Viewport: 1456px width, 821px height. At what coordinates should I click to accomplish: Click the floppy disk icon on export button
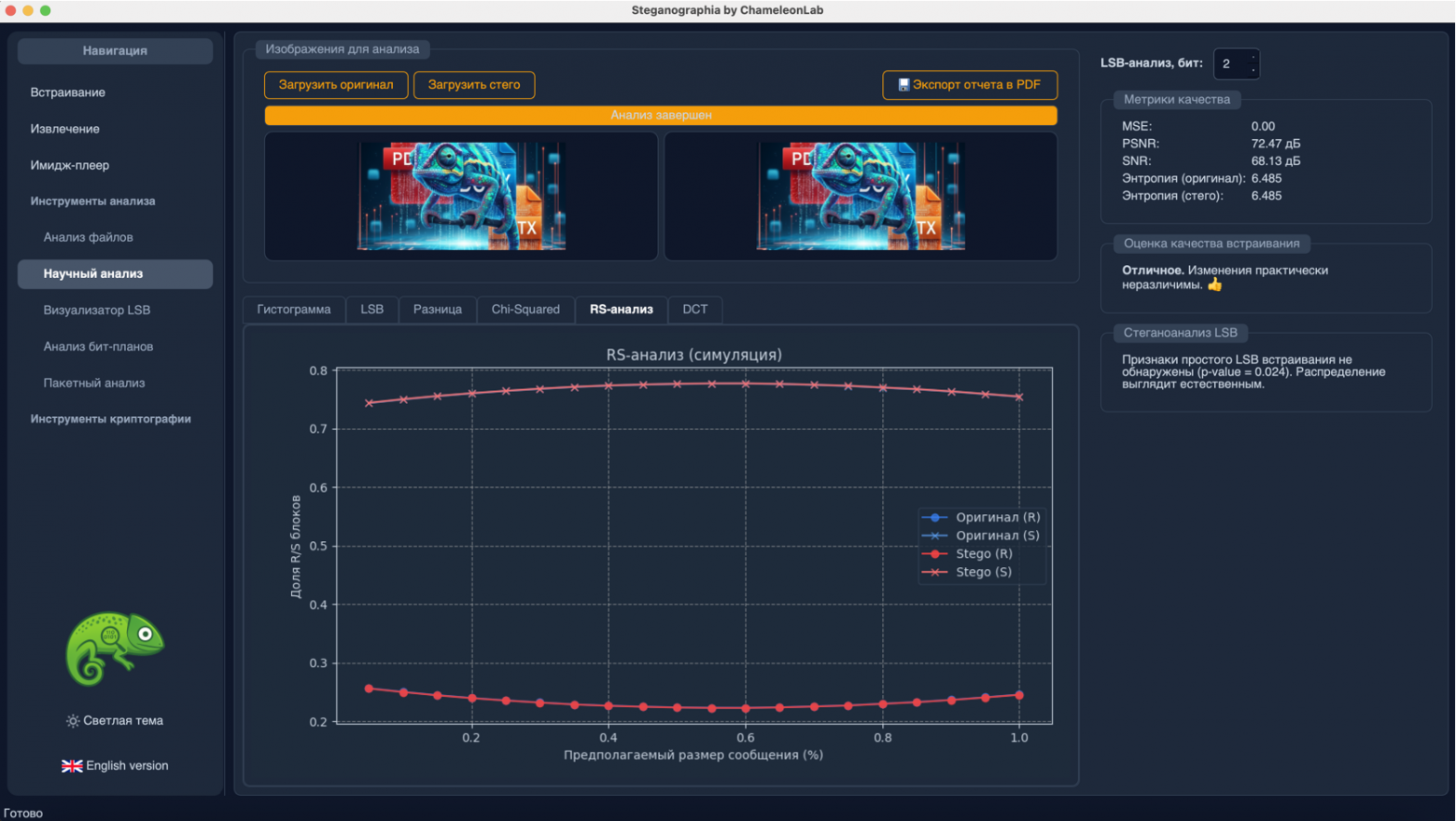(903, 85)
